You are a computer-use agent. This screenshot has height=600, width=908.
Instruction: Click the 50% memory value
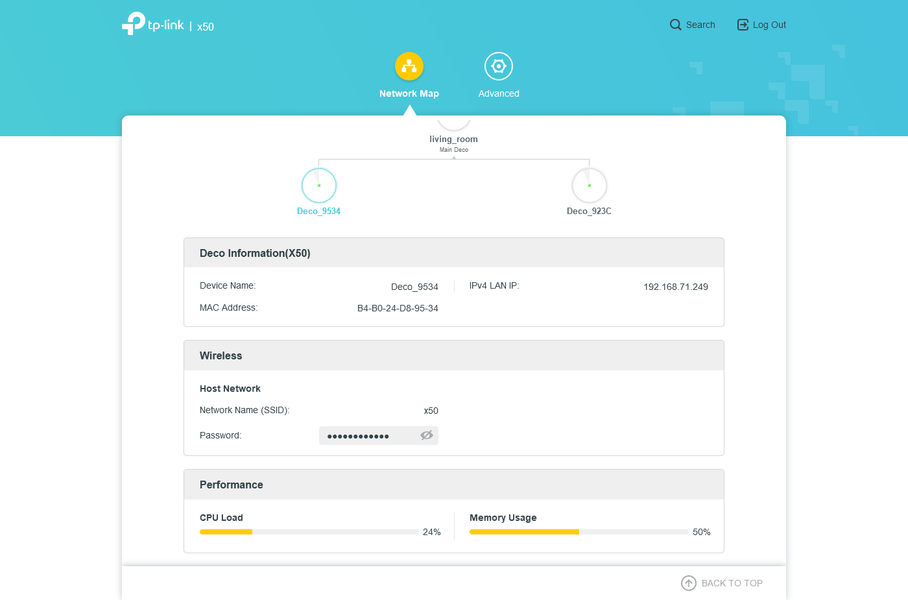click(x=701, y=532)
